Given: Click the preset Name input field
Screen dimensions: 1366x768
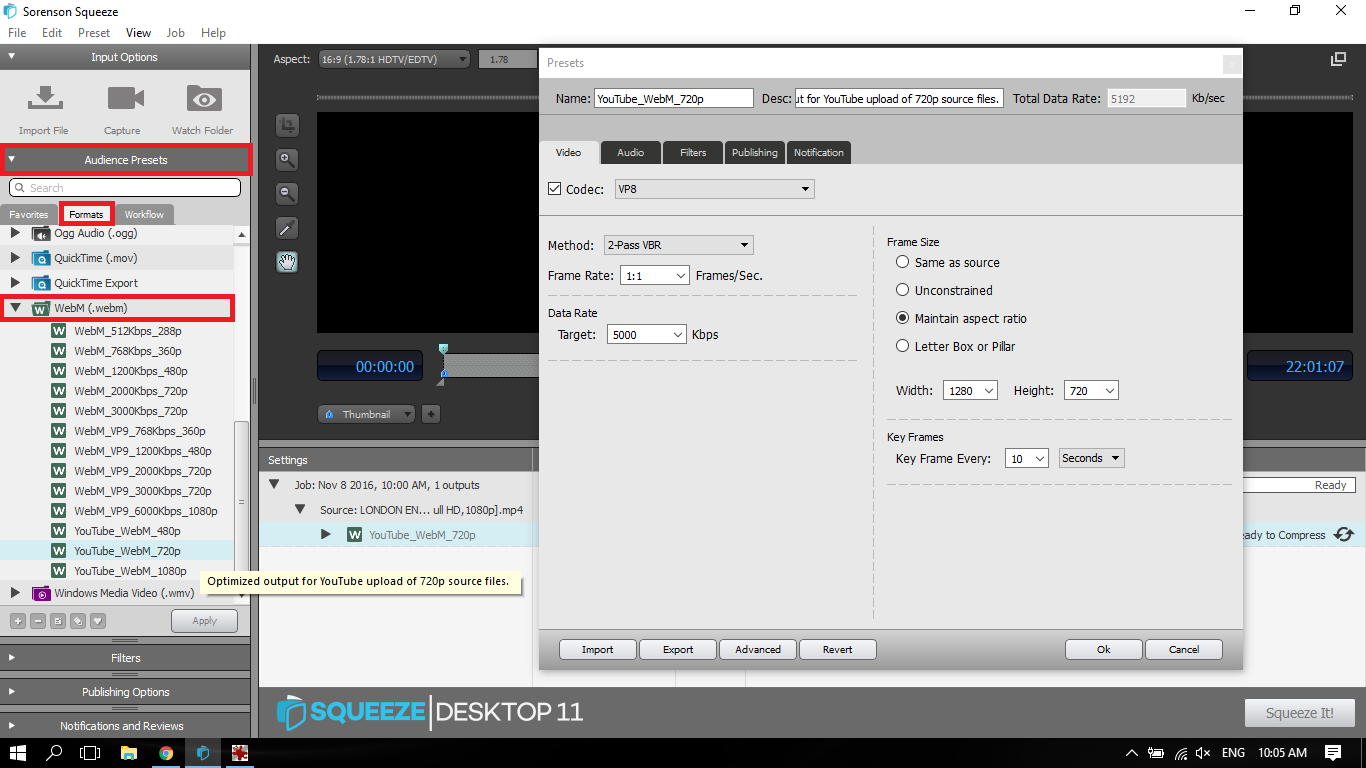Looking at the screenshot, I should point(674,98).
